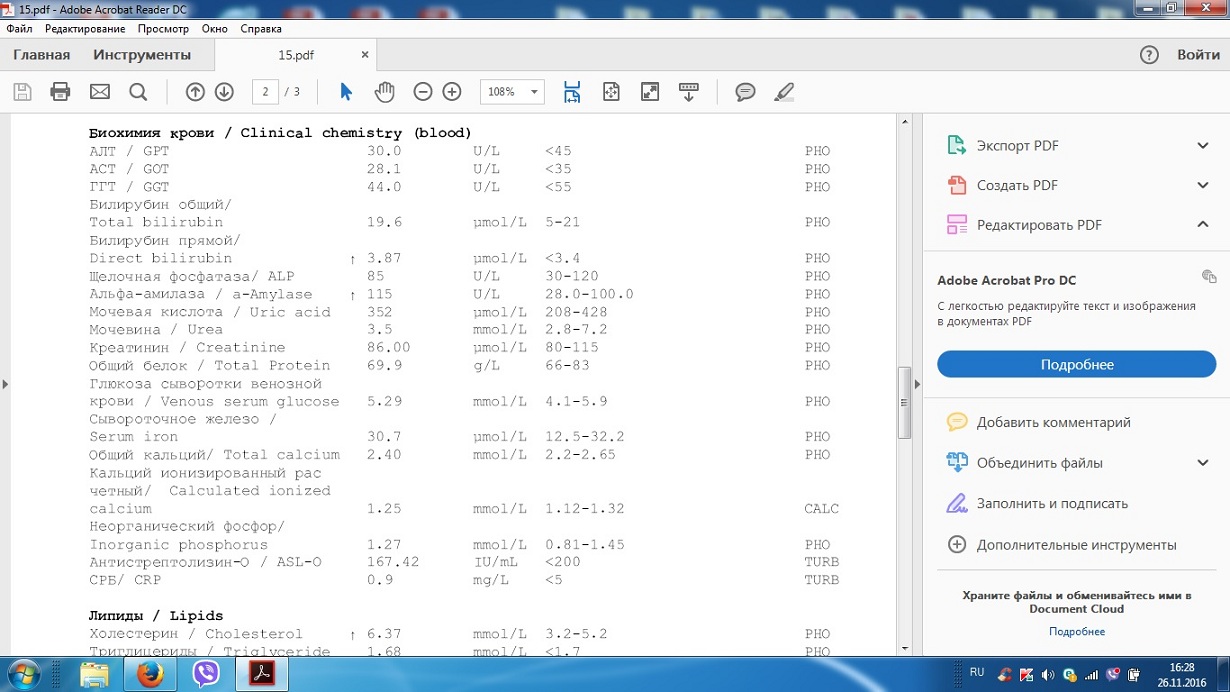Expand the Экспорт PDF section
Viewport: 1230px width, 692px height.
[1202, 146]
